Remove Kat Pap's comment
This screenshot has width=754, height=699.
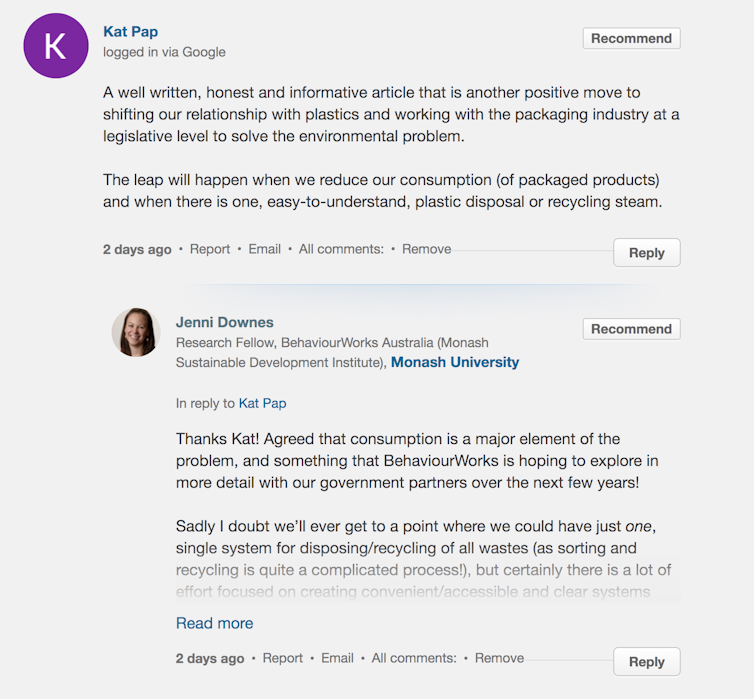pos(426,249)
